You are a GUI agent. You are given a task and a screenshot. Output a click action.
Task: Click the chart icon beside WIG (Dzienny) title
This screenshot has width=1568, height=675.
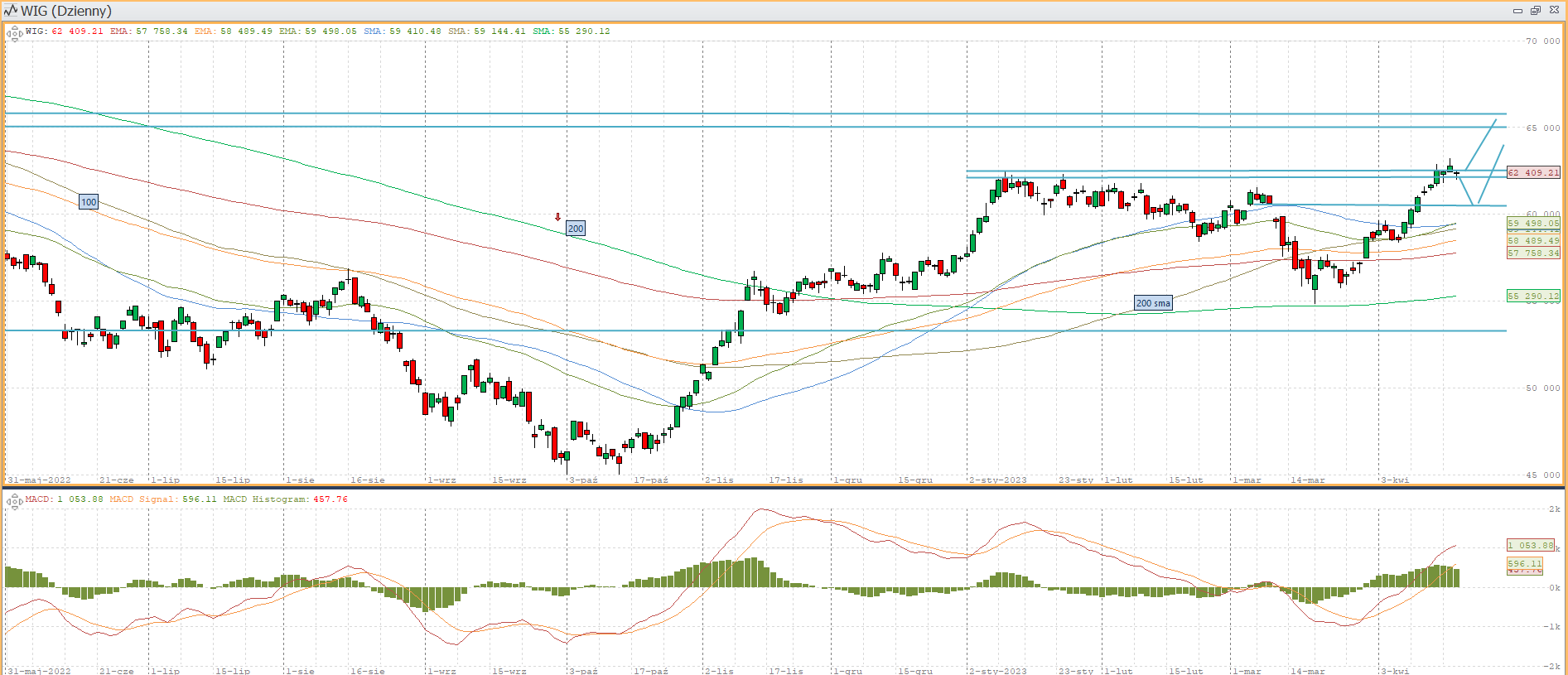click(10, 11)
